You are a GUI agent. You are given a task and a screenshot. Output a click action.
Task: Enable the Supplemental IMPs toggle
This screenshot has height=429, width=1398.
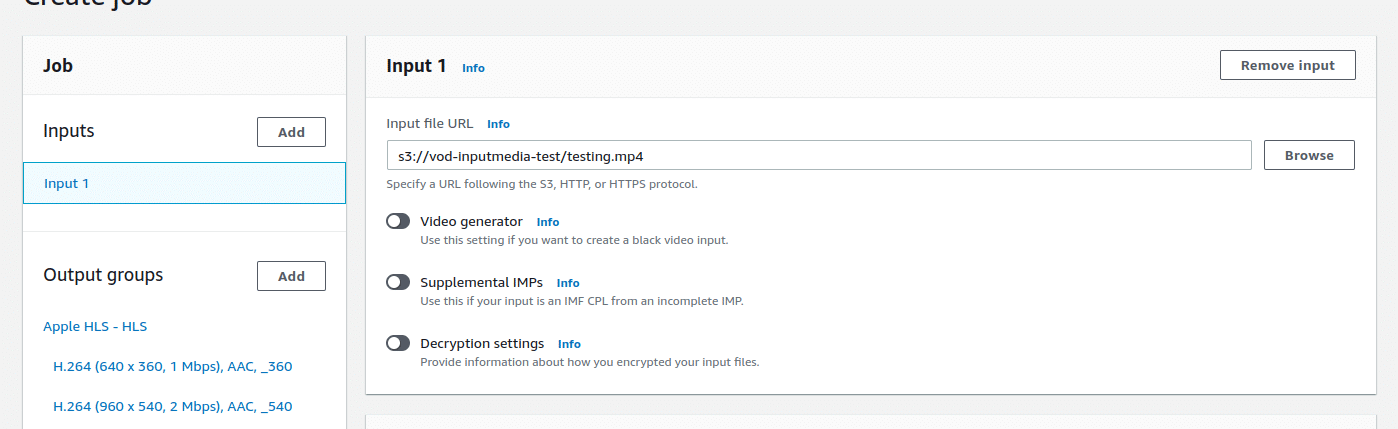[x=398, y=283]
